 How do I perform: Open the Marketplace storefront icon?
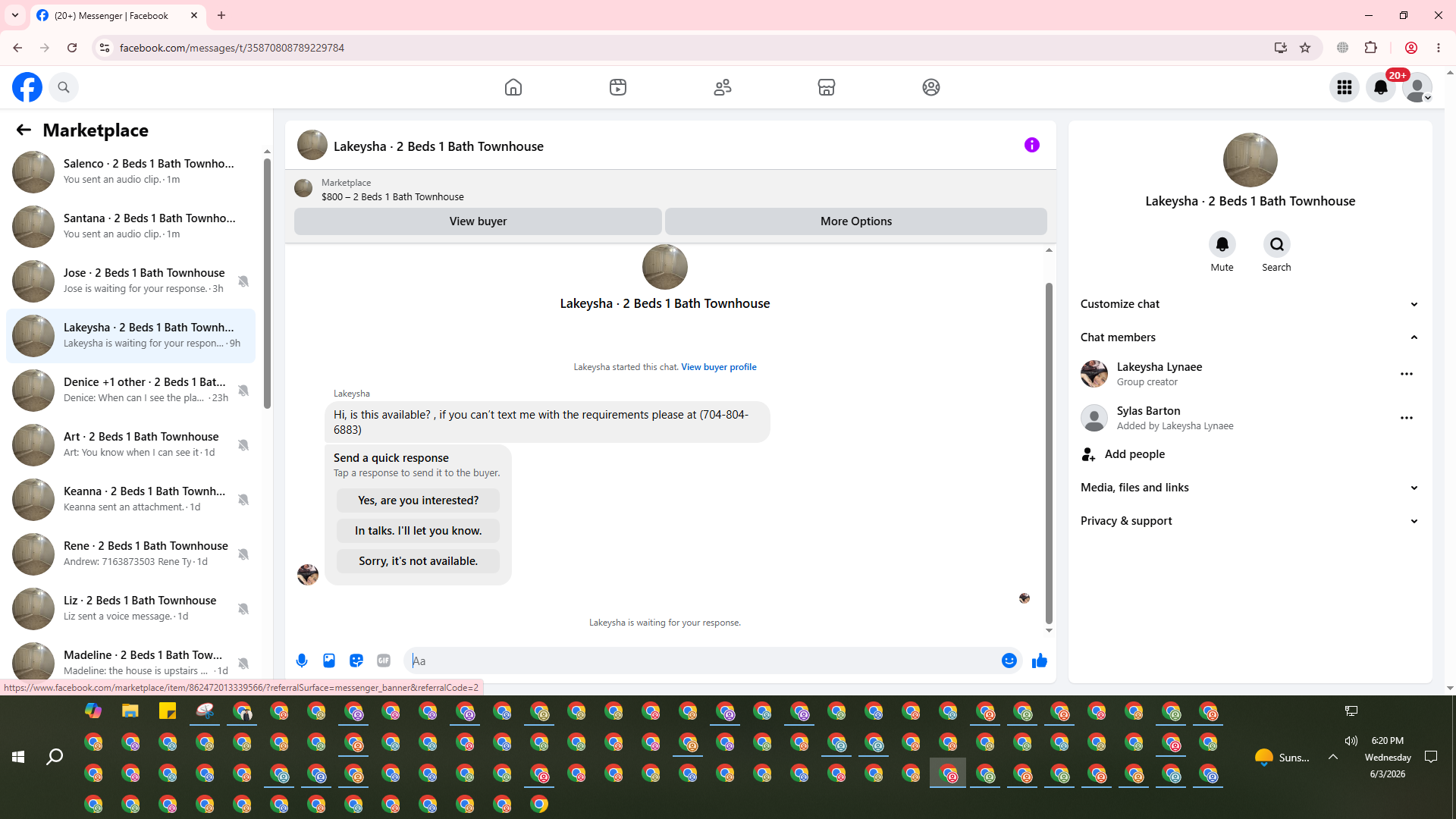(x=827, y=87)
